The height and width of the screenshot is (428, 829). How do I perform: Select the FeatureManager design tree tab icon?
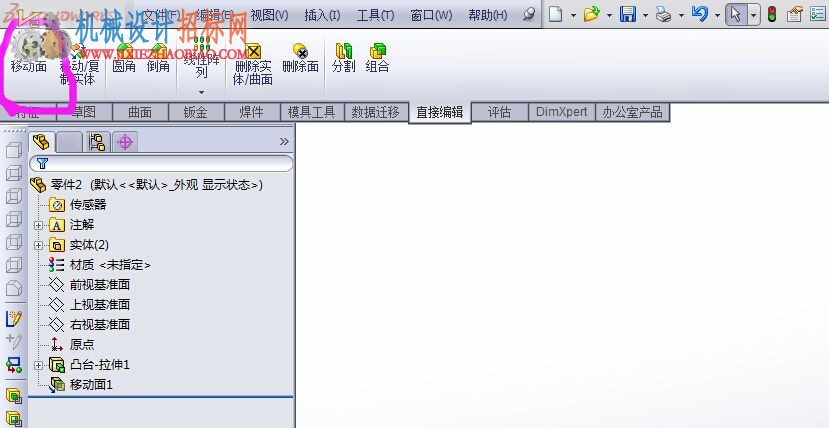(41, 142)
